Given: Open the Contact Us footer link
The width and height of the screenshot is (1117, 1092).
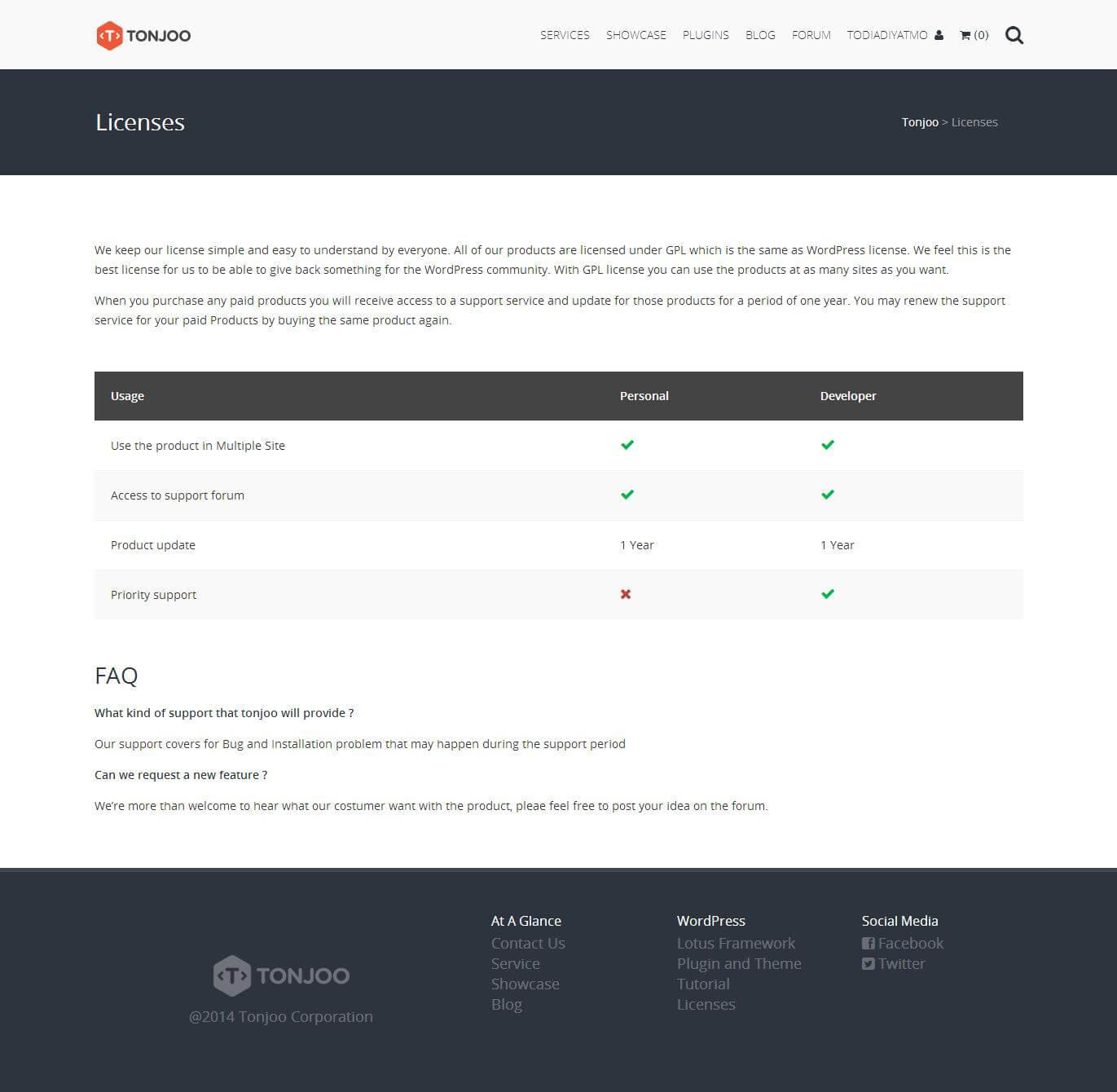Looking at the screenshot, I should tap(528, 943).
